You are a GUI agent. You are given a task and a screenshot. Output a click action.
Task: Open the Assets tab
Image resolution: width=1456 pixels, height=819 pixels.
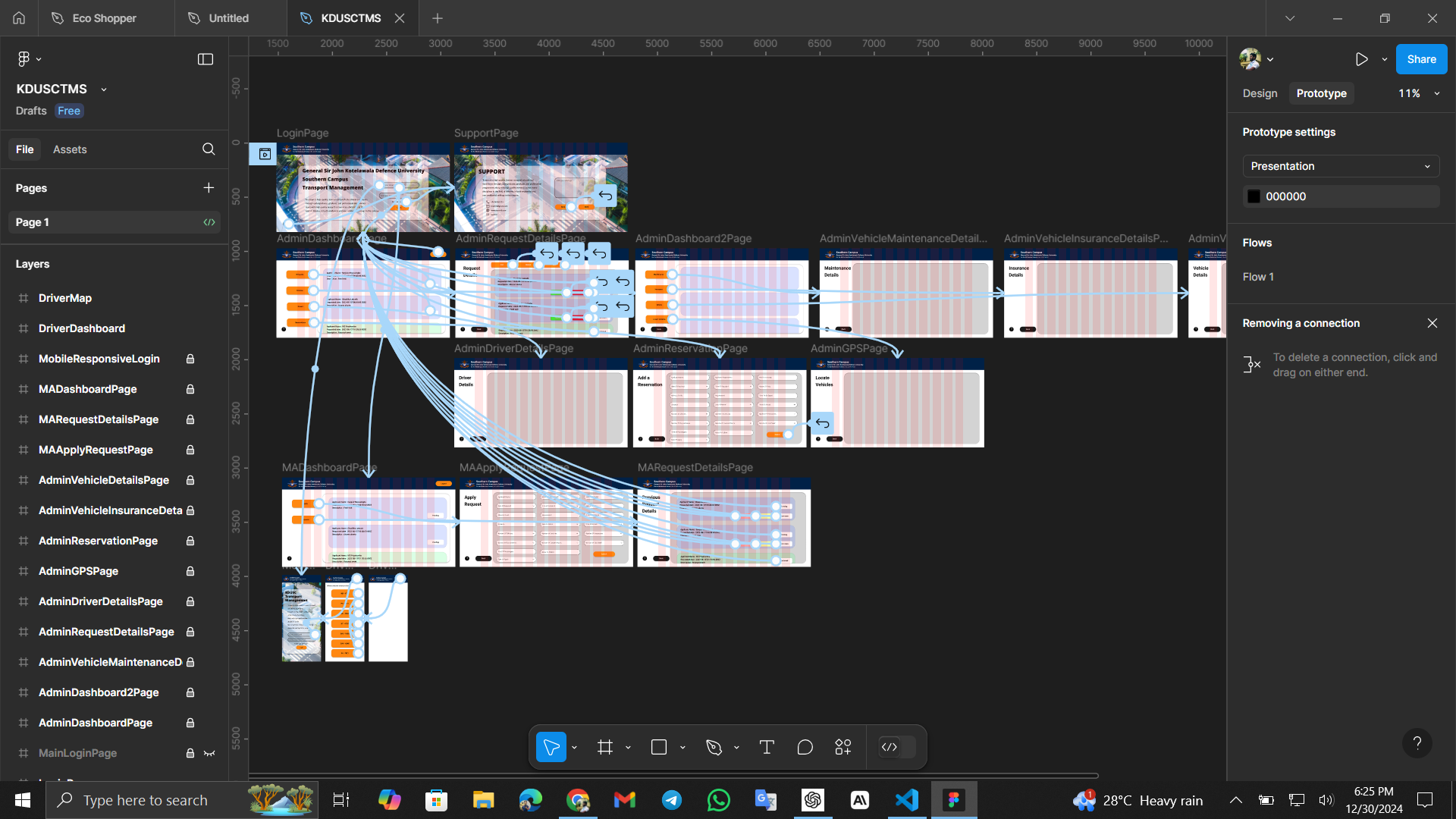click(70, 149)
